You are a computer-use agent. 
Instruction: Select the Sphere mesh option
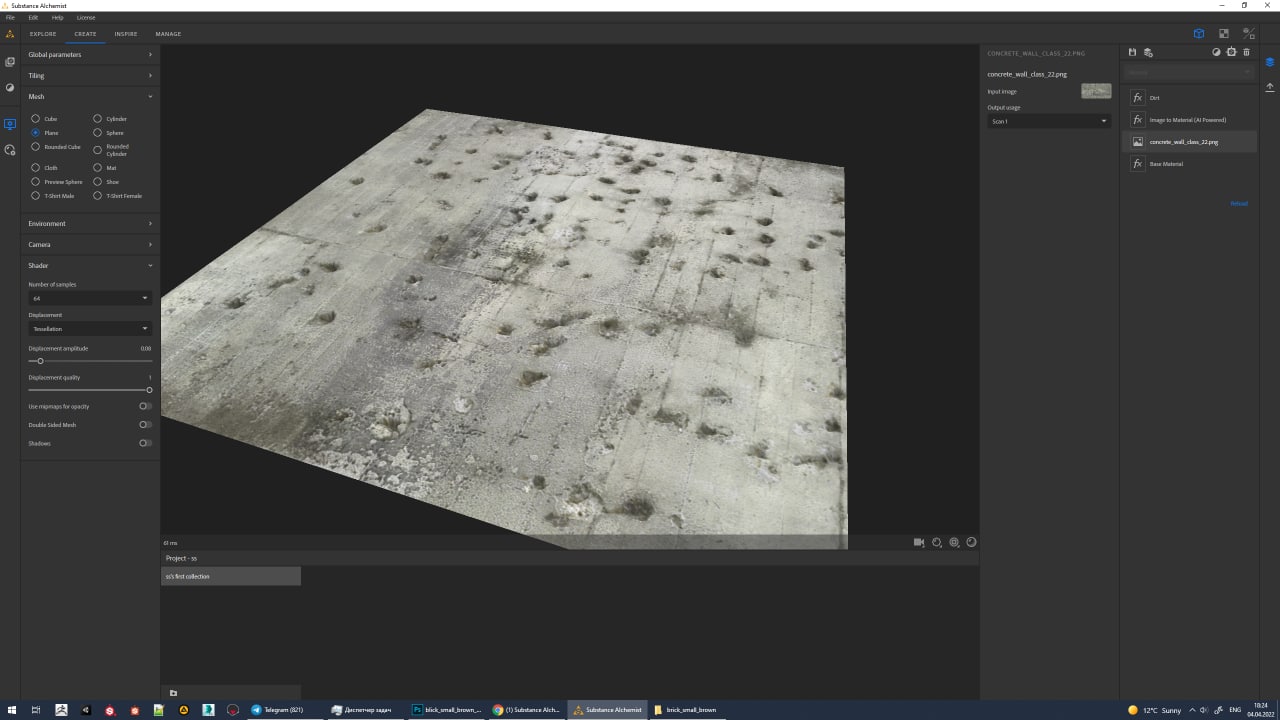tap(98, 133)
